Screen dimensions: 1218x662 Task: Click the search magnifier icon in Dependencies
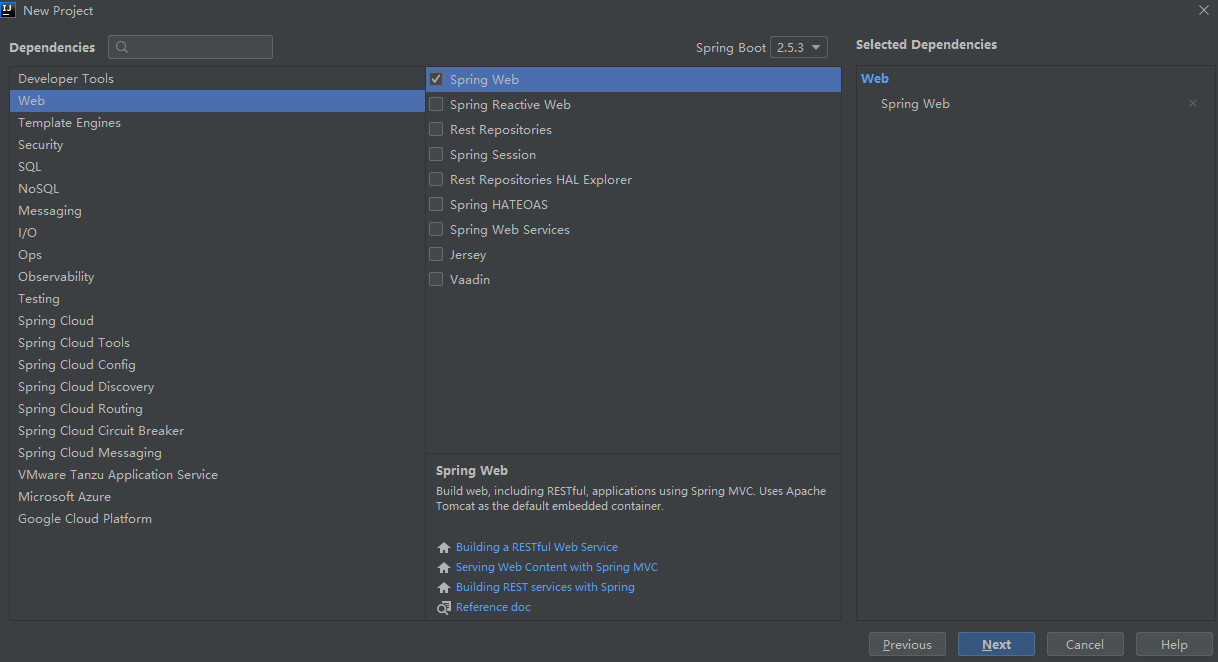pos(122,47)
